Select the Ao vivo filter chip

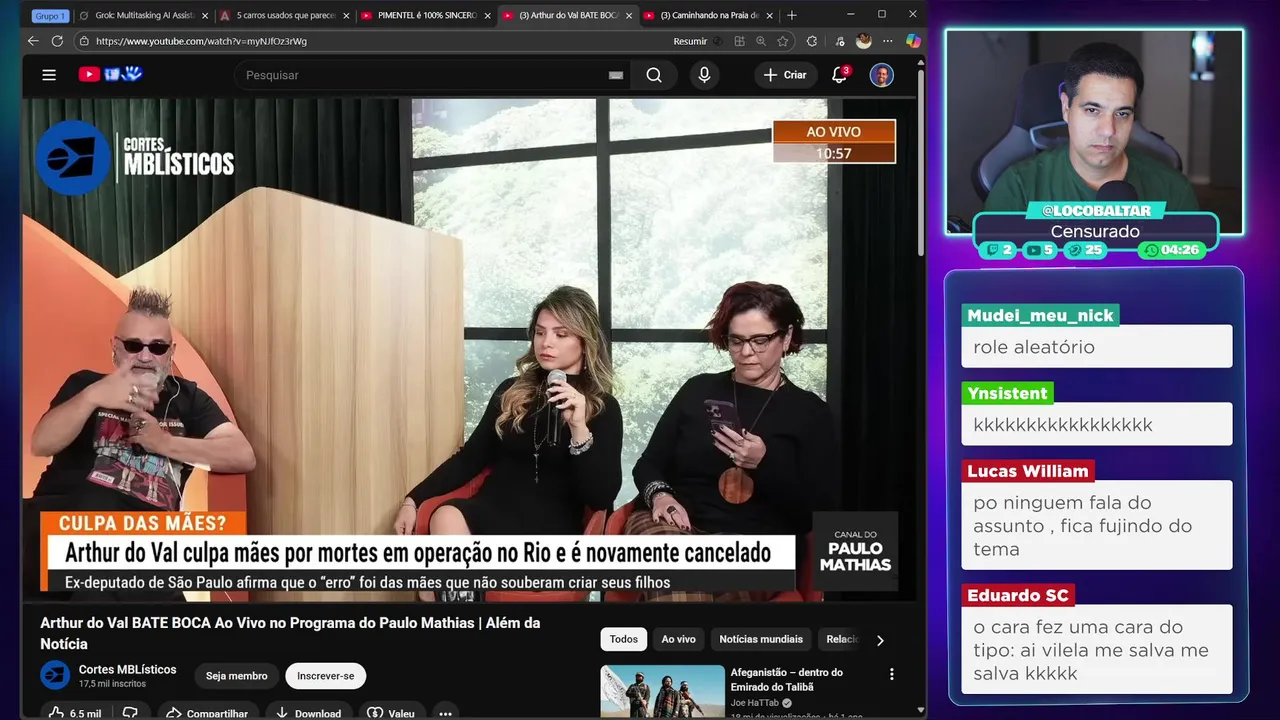click(678, 639)
